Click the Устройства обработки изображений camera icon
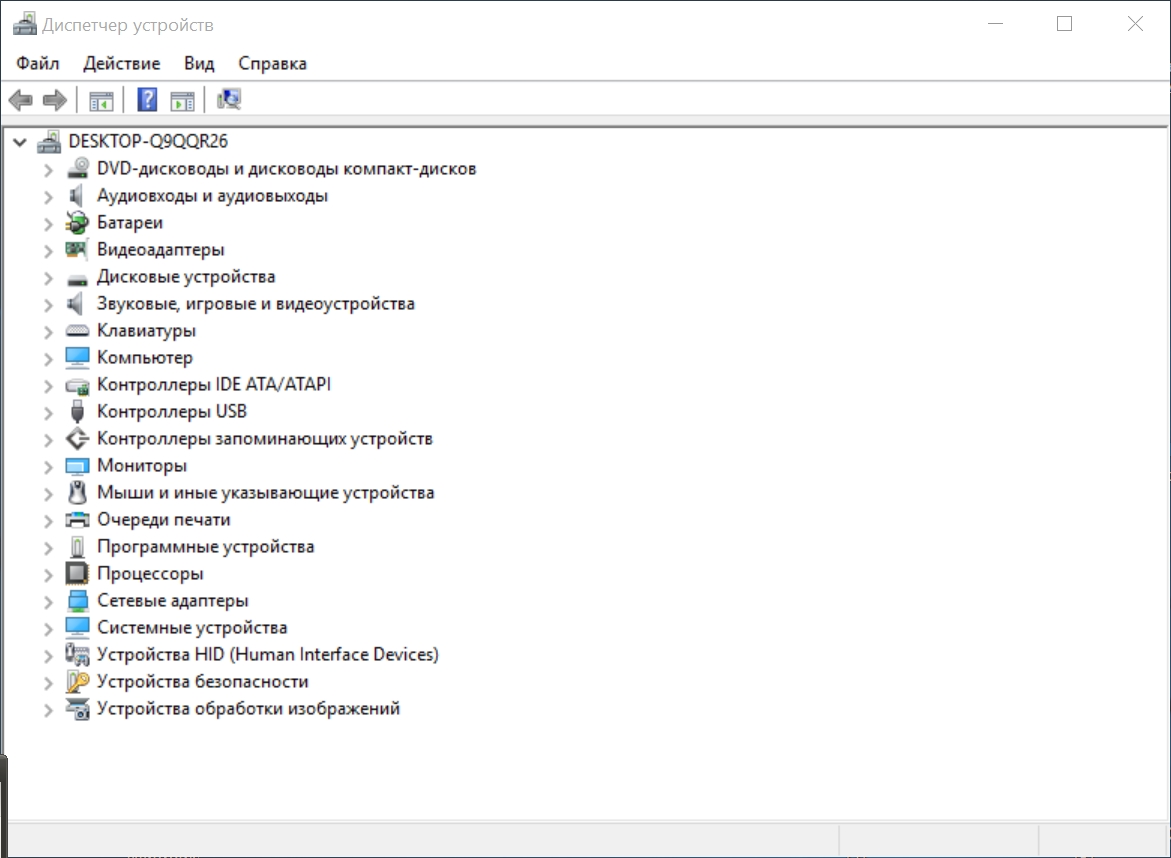The height and width of the screenshot is (858, 1171). click(x=77, y=709)
